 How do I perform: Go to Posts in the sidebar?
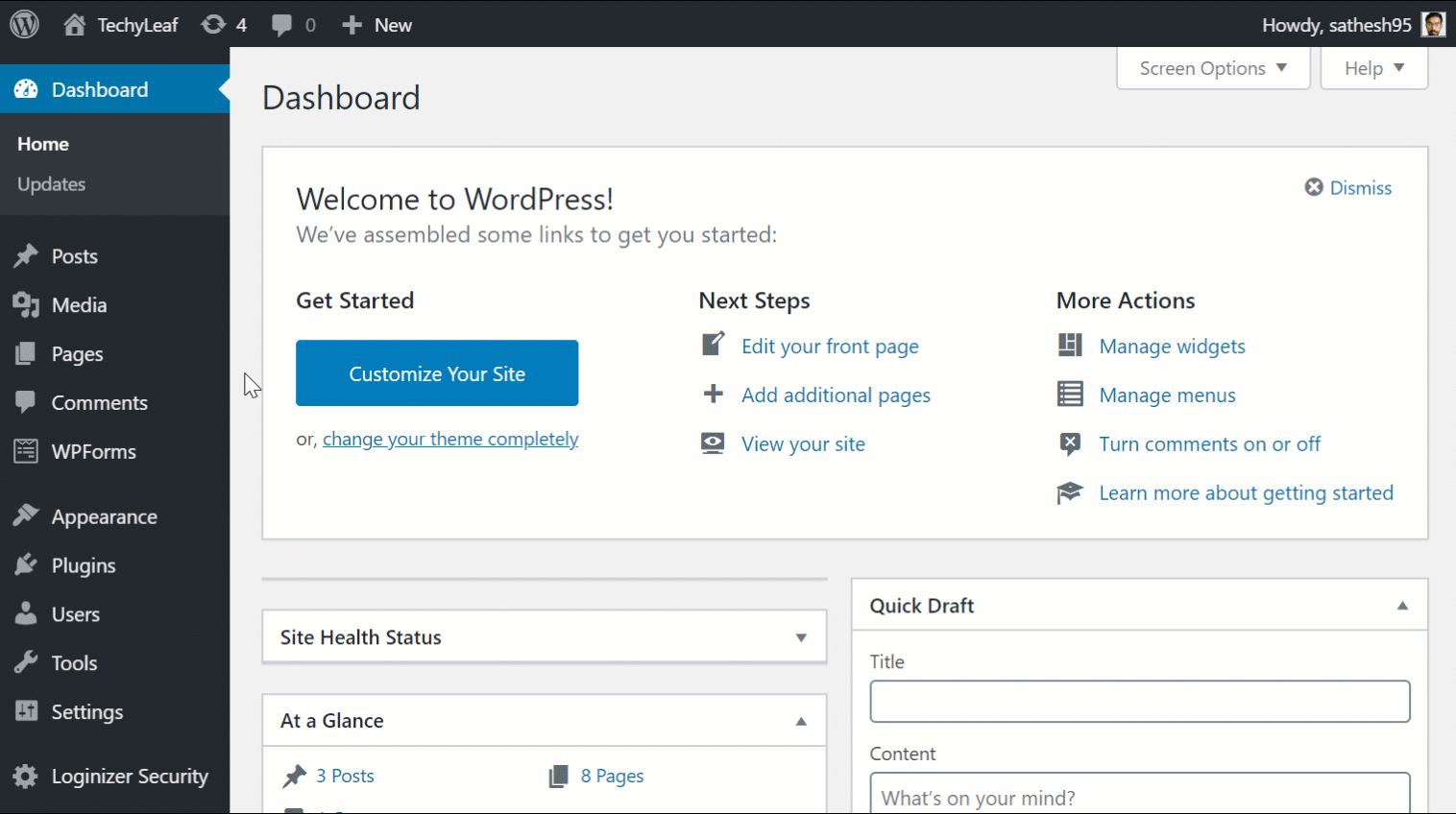(75, 256)
